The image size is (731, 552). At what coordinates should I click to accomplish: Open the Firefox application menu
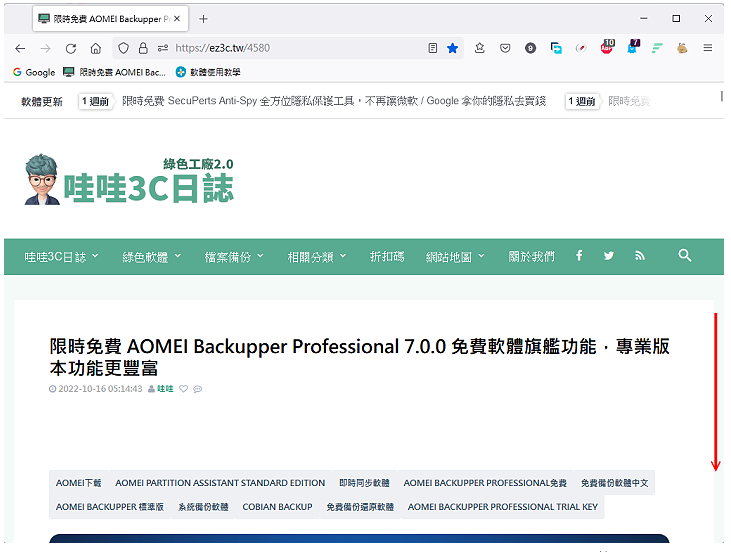click(708, 48)
